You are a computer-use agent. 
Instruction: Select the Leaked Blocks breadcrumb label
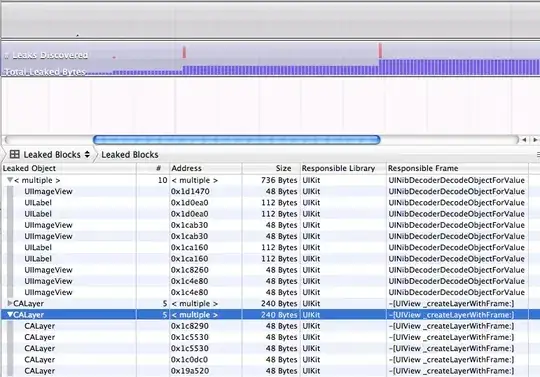130,155
